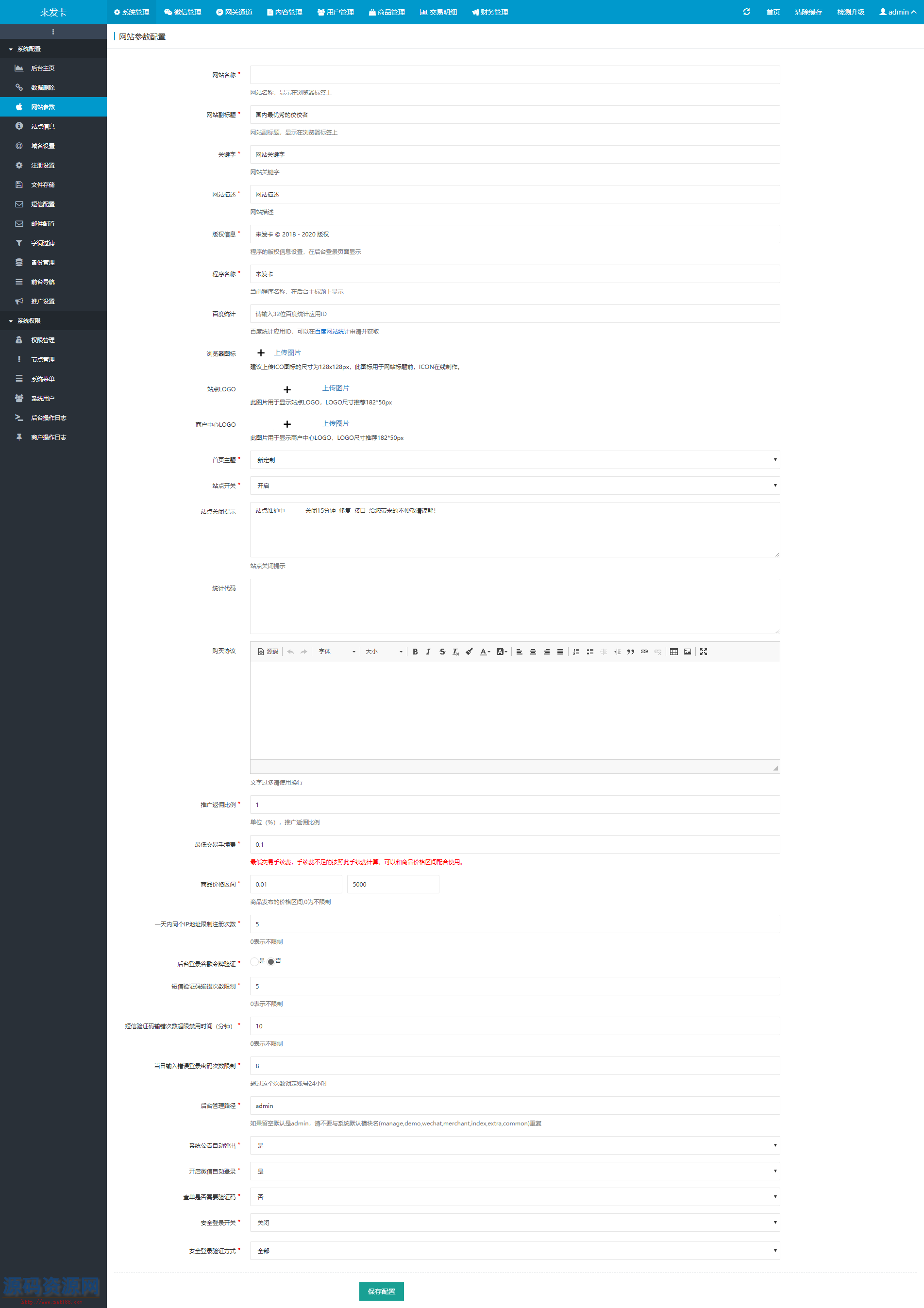Open the 安全登录验证方式 dropdown
924x1308 pixels.
coord(515,1250)
